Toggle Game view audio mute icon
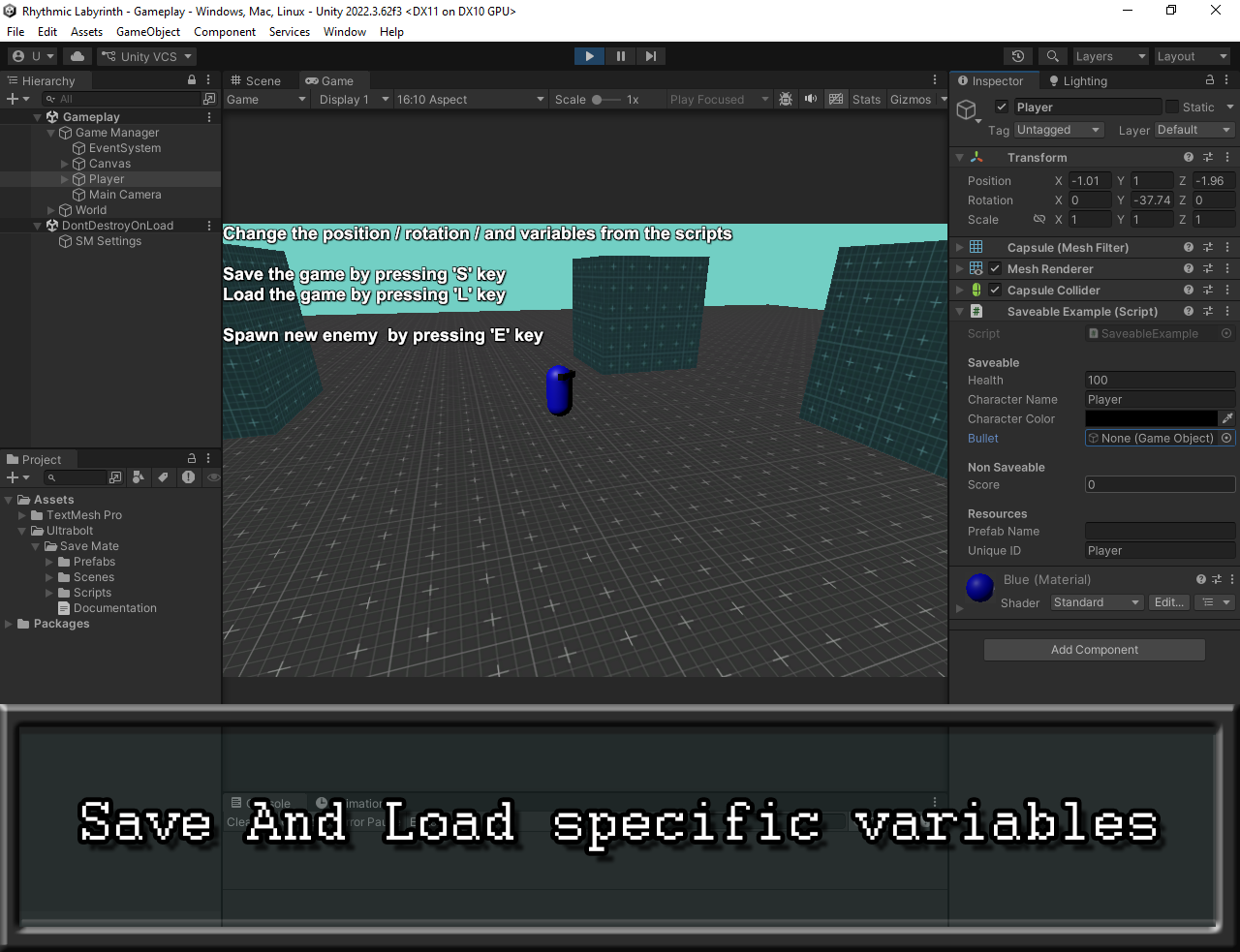The height and width of the screenshot is (952, 1240). tap(811, 99)
